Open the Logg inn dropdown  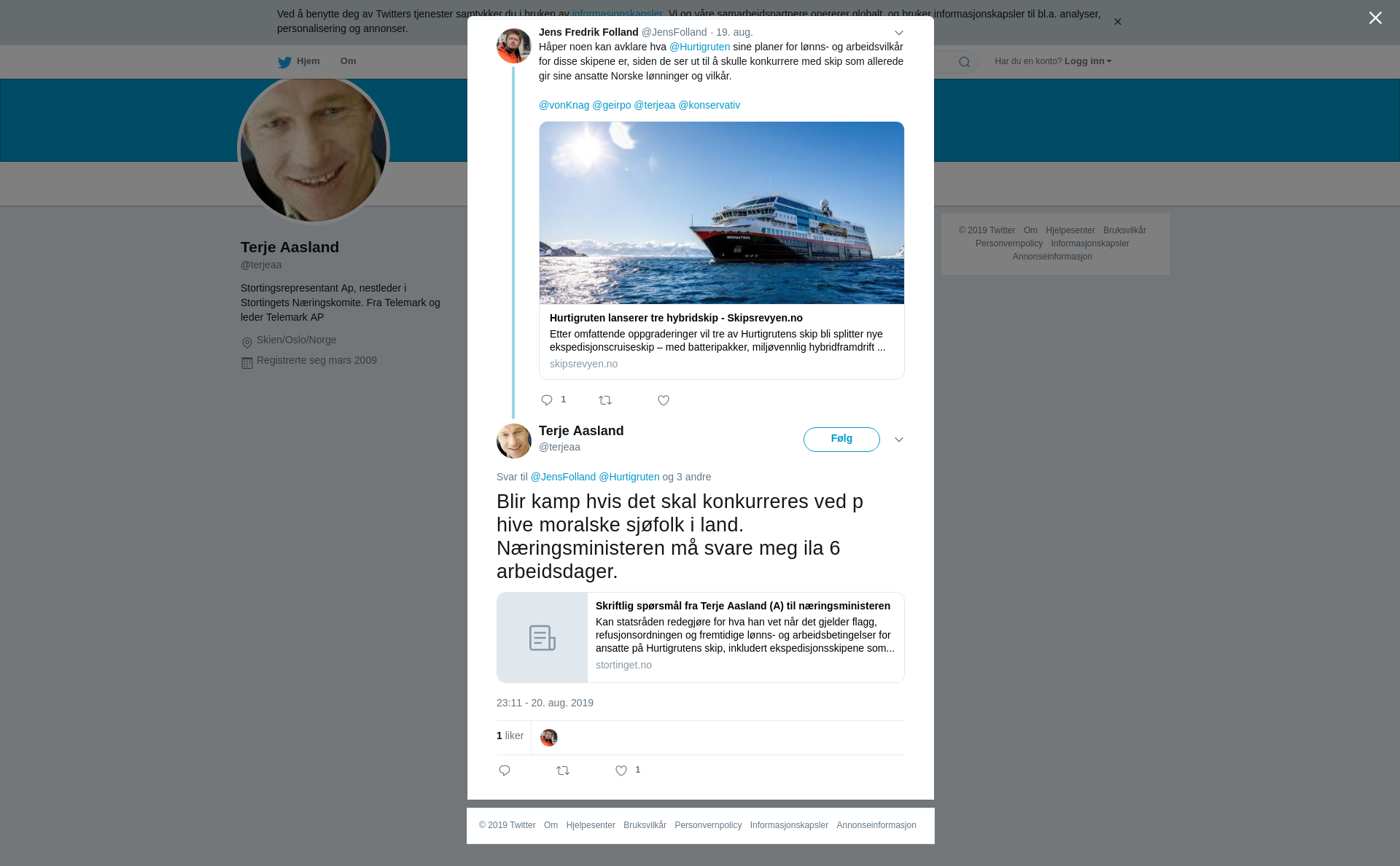1088,61
